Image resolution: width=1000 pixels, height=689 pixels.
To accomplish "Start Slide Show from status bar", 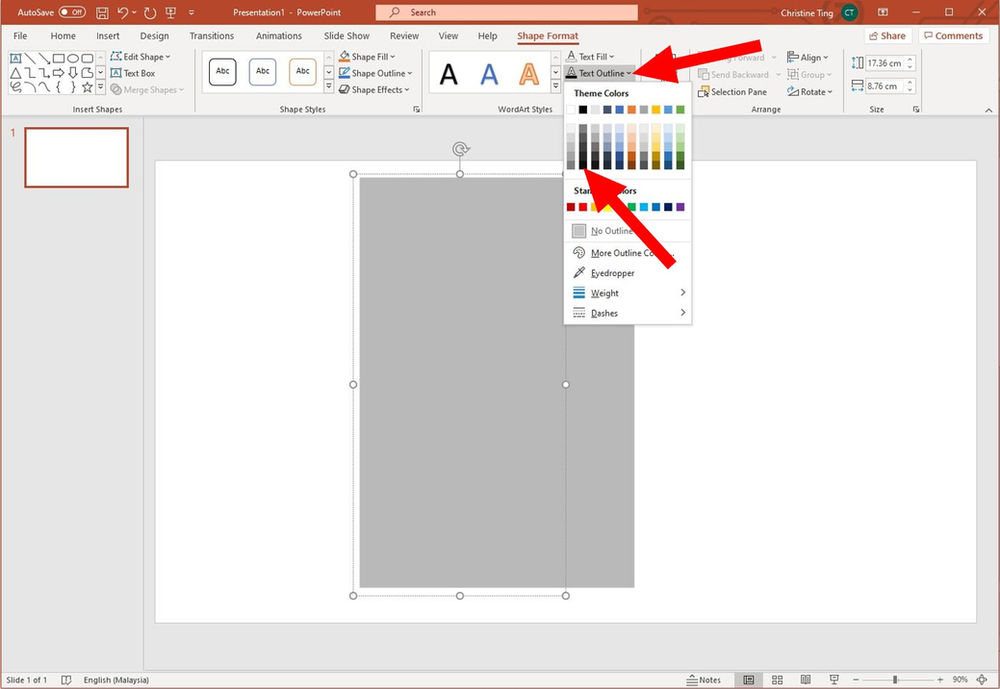I will coord(834,679).
